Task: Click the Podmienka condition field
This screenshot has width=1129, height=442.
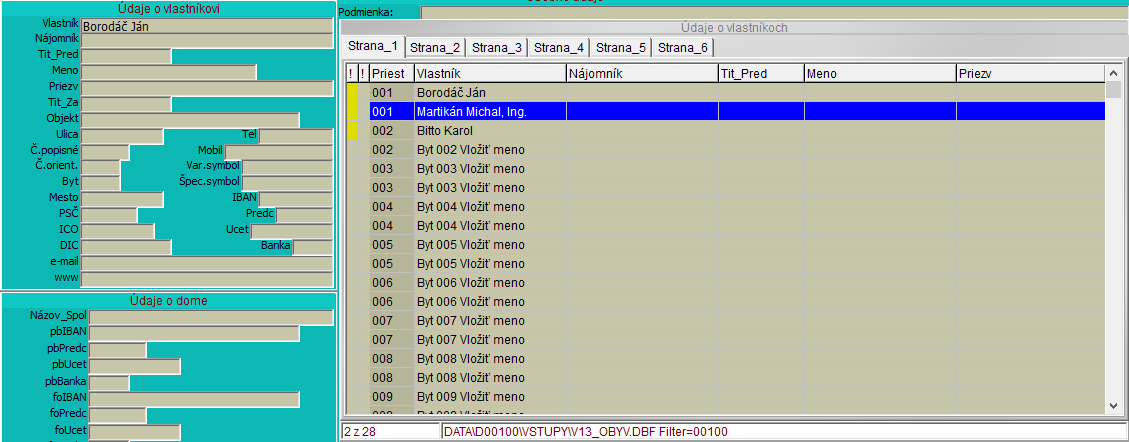Action: click(x=775, y=12)
